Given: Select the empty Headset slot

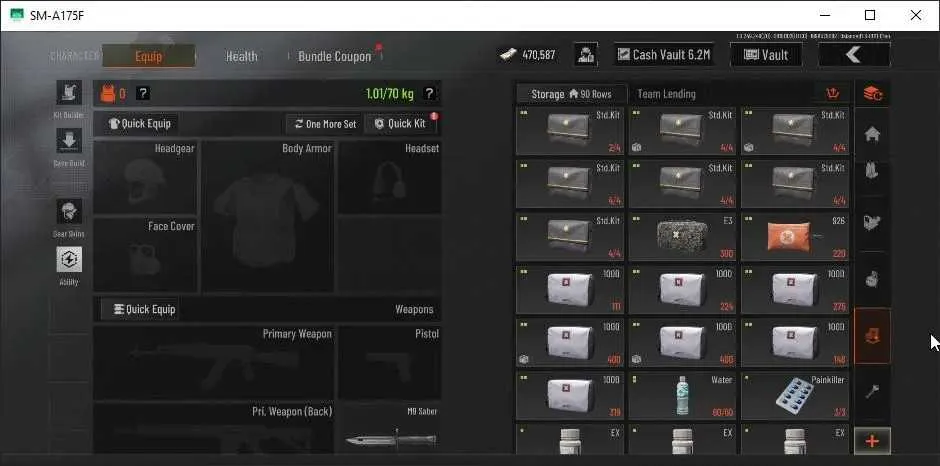Looking at the screenshot, I should 390,177.
